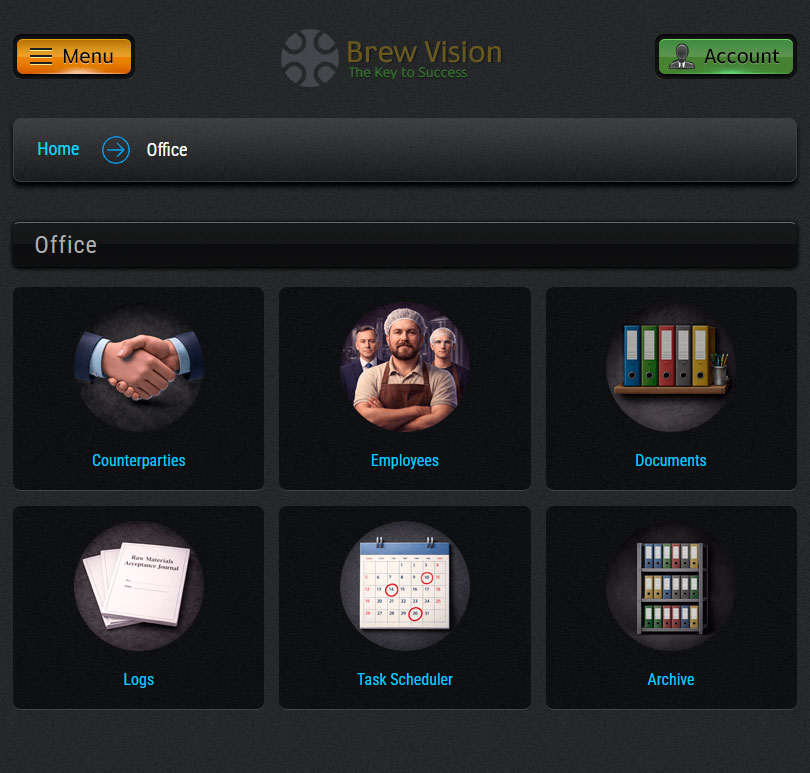Click the Employees label link

coord(404,460)
